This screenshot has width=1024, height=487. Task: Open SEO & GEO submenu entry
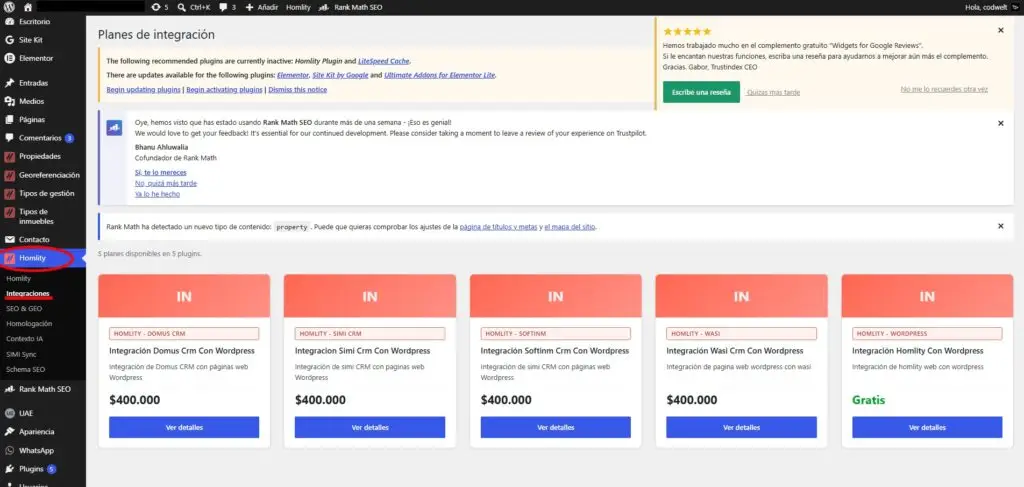point(24,309)
